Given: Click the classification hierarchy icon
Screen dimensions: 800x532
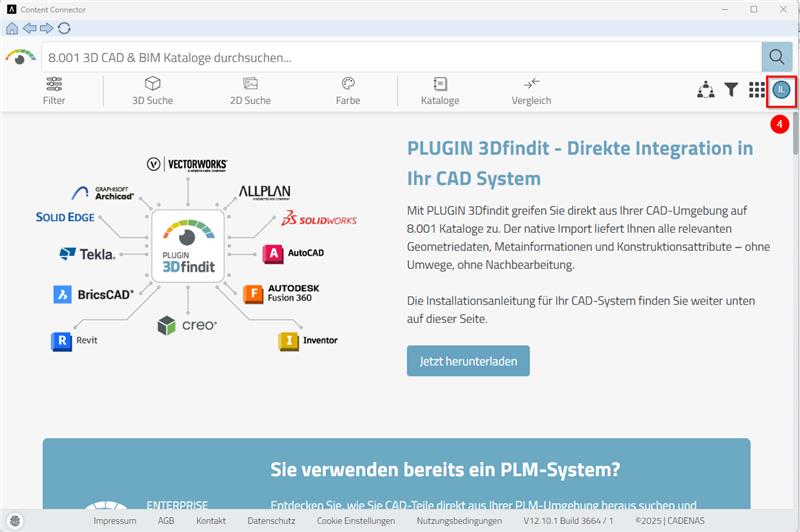Looking at the screenshot, I should (706, 91).
